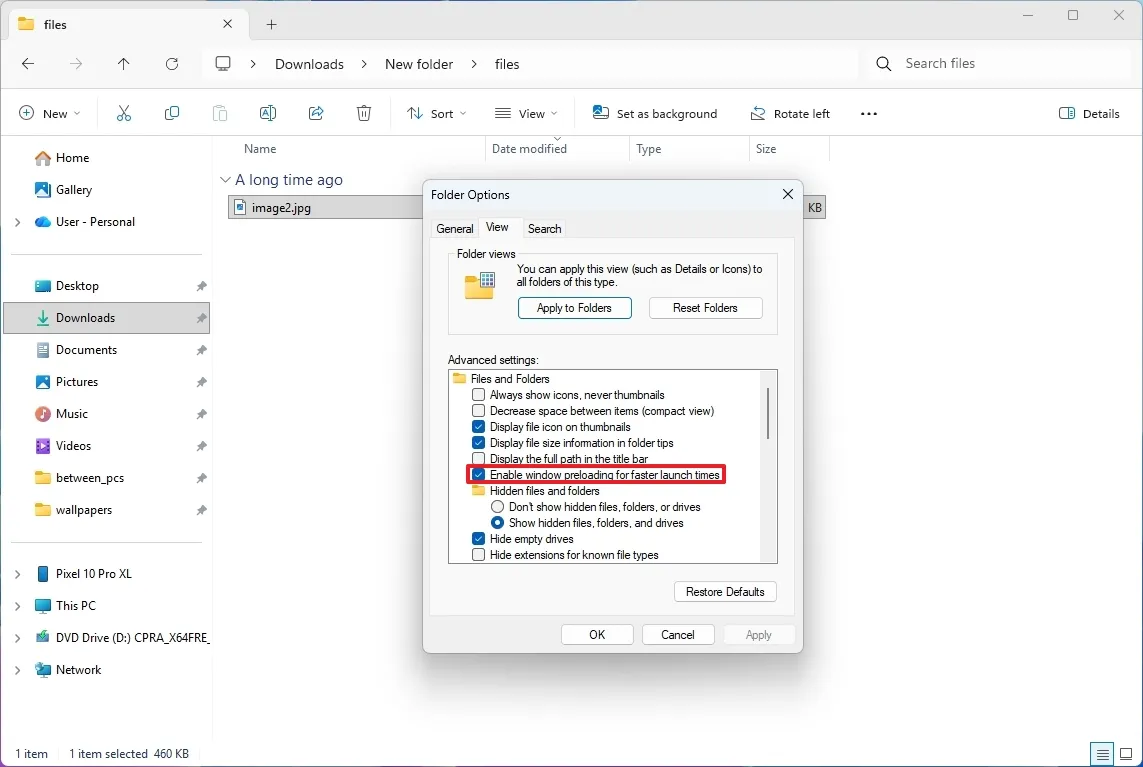
Task: Switch to the Search tab
Action: click(544, 229)
